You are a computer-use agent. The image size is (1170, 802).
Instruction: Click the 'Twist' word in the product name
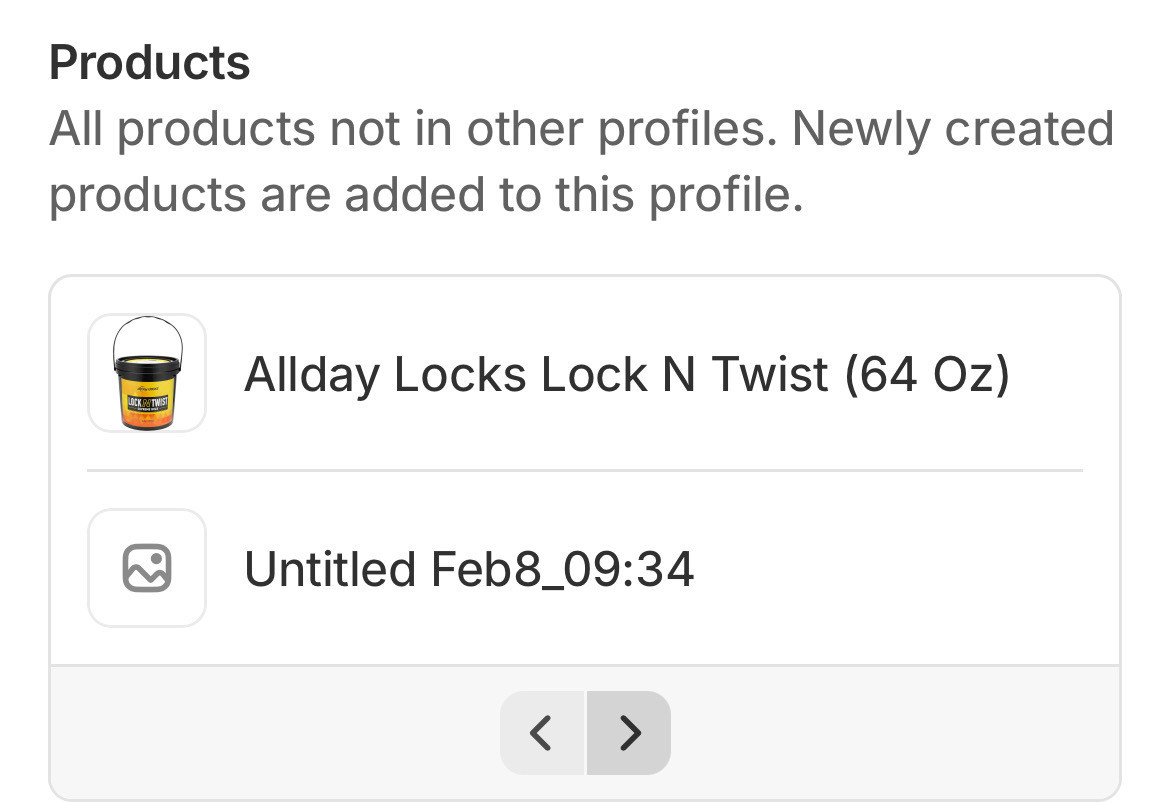click(769, 374)
